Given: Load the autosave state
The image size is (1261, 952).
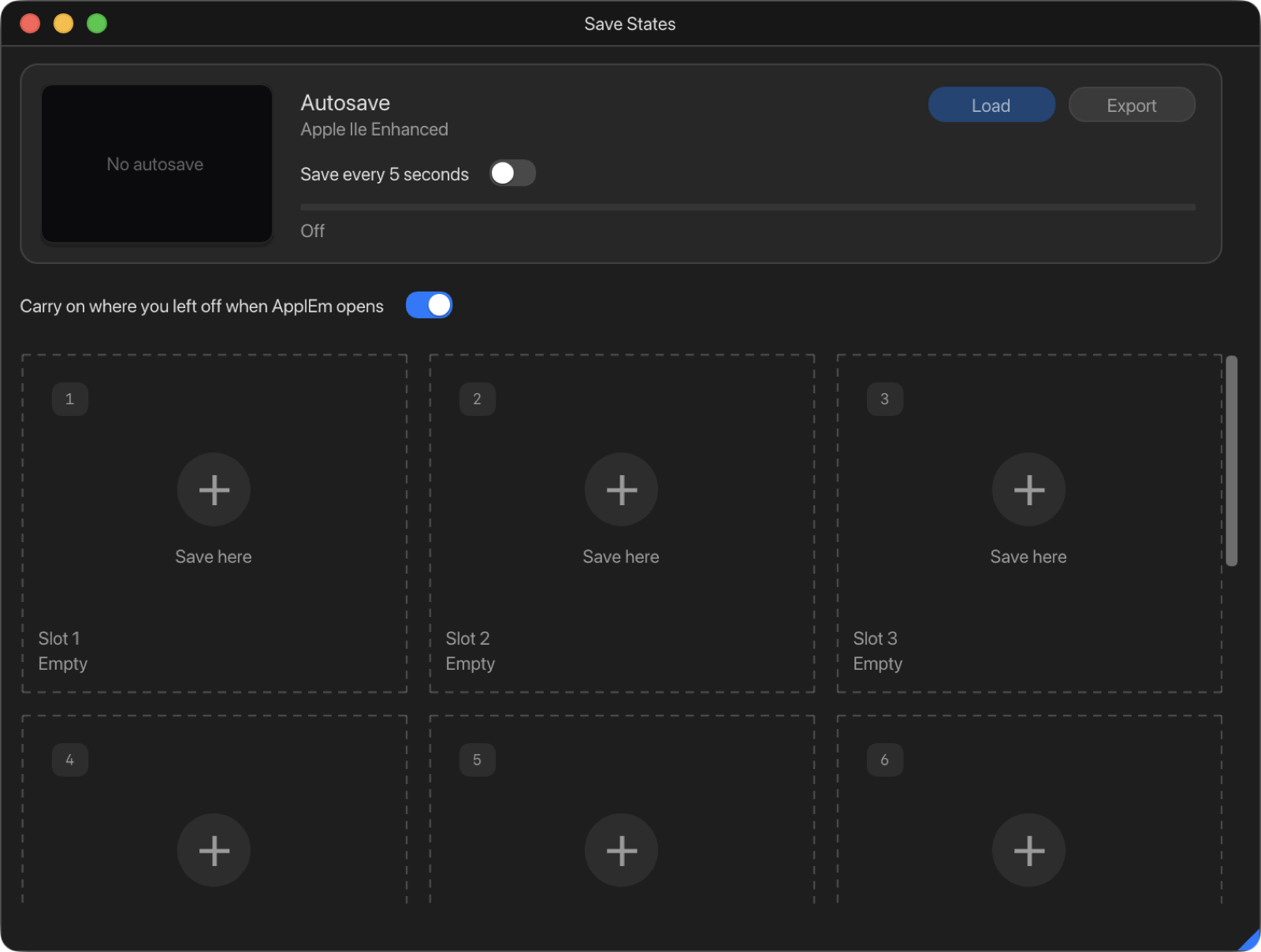Looking at the screenshot, I should 991,105.
